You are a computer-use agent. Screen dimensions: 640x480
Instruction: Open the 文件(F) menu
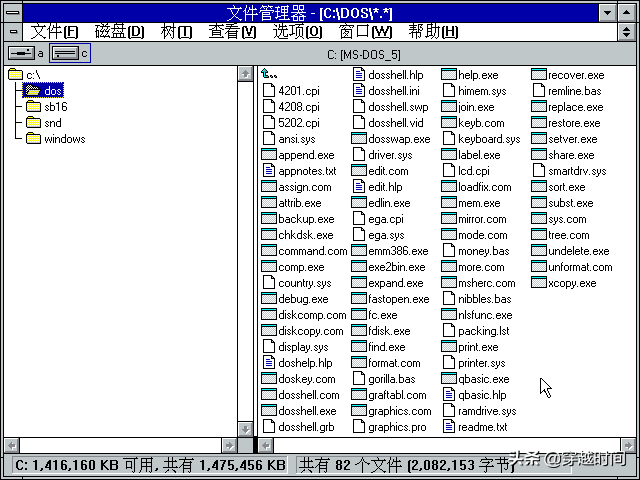tap(54, 31)
